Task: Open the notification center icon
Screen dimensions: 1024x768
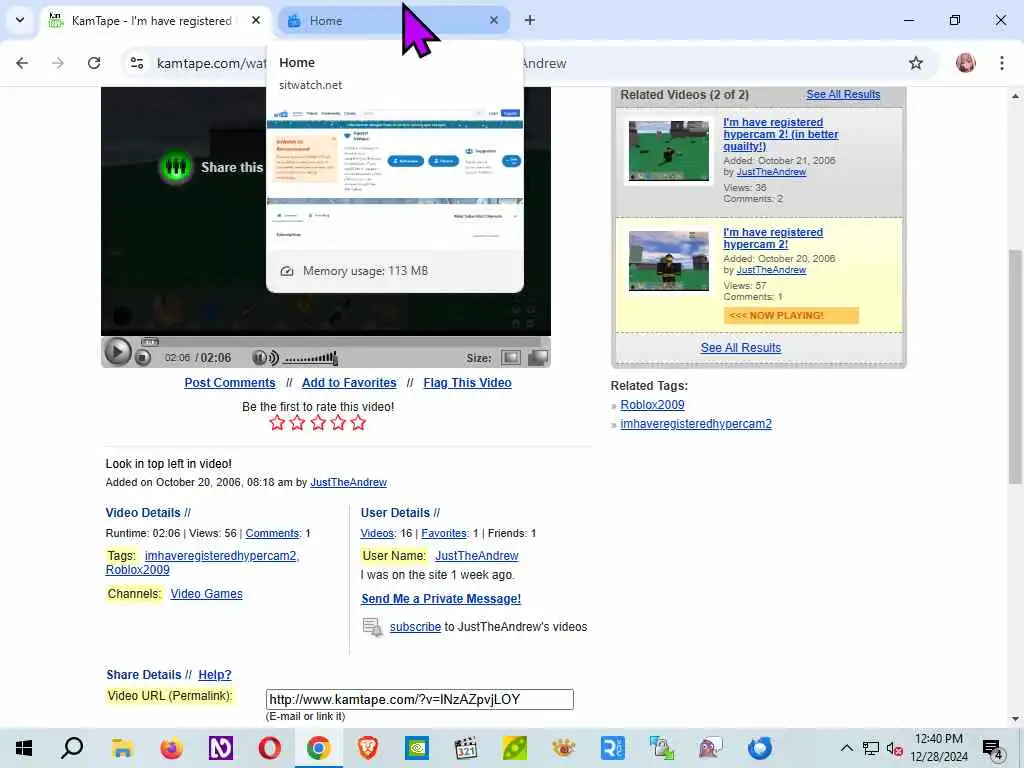Action: click(x=993, y=750)
